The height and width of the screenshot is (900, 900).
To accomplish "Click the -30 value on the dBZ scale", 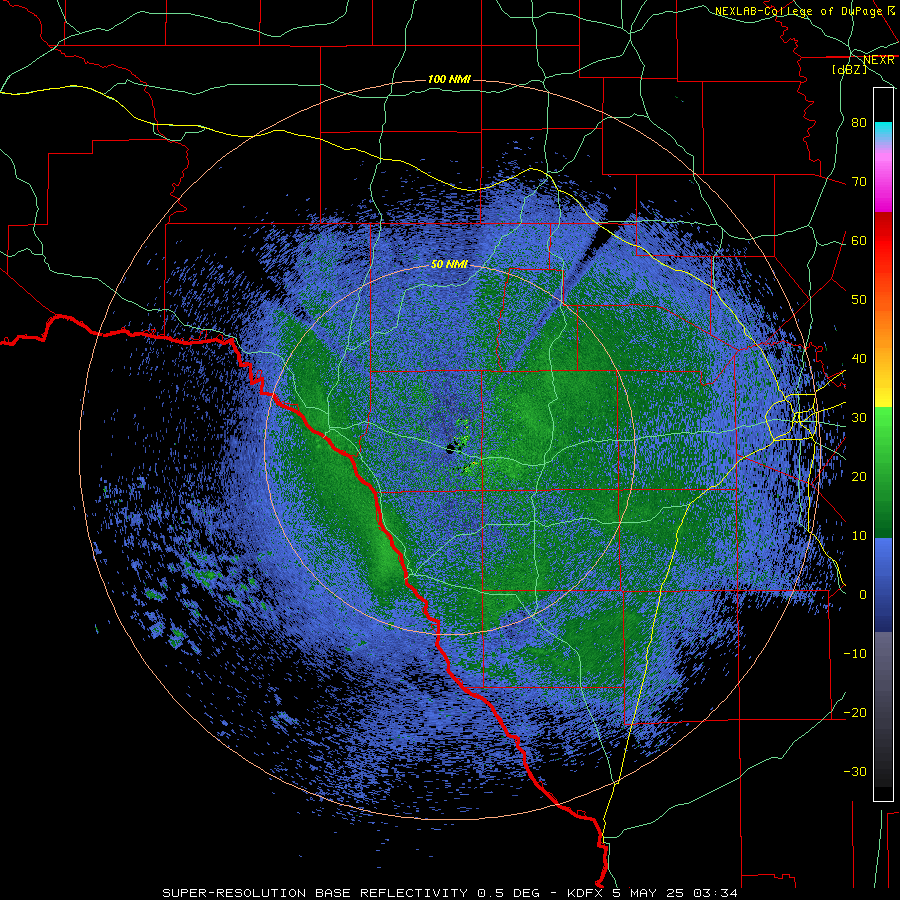I will pyautogui.click(x=855, y=771).
